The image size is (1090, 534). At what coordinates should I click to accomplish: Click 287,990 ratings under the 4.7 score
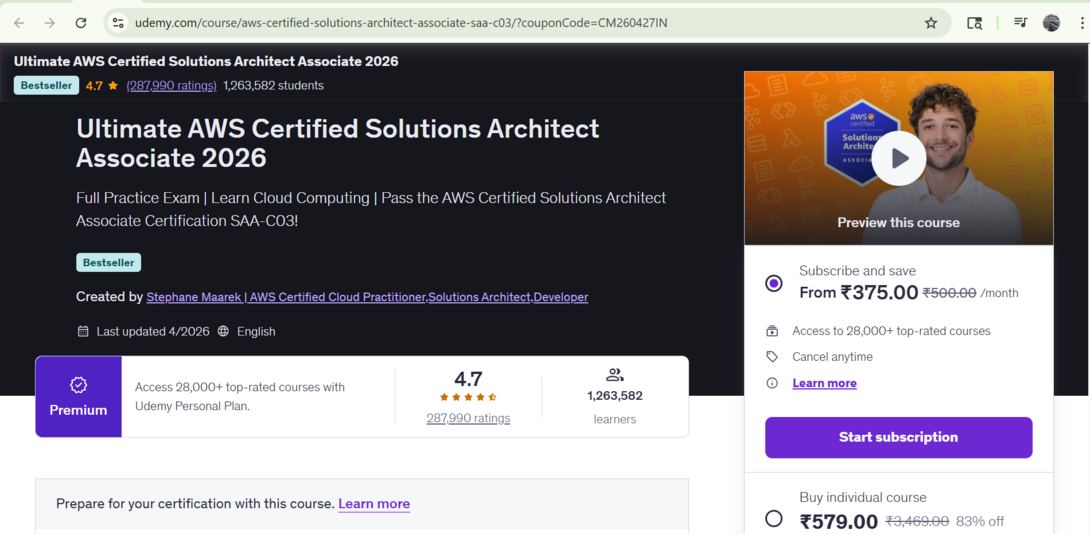click(468, 419)
